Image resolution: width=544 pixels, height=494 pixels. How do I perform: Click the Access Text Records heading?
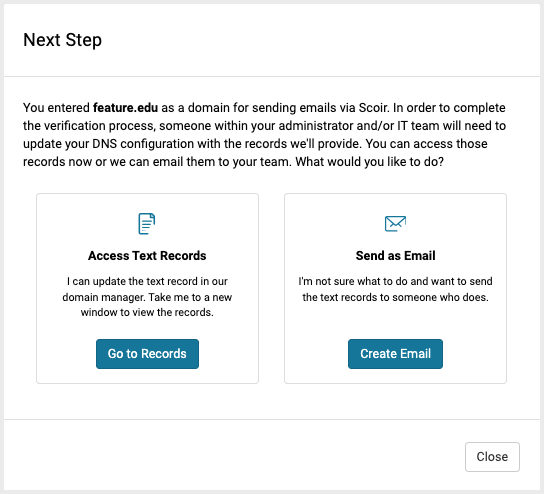147,256
